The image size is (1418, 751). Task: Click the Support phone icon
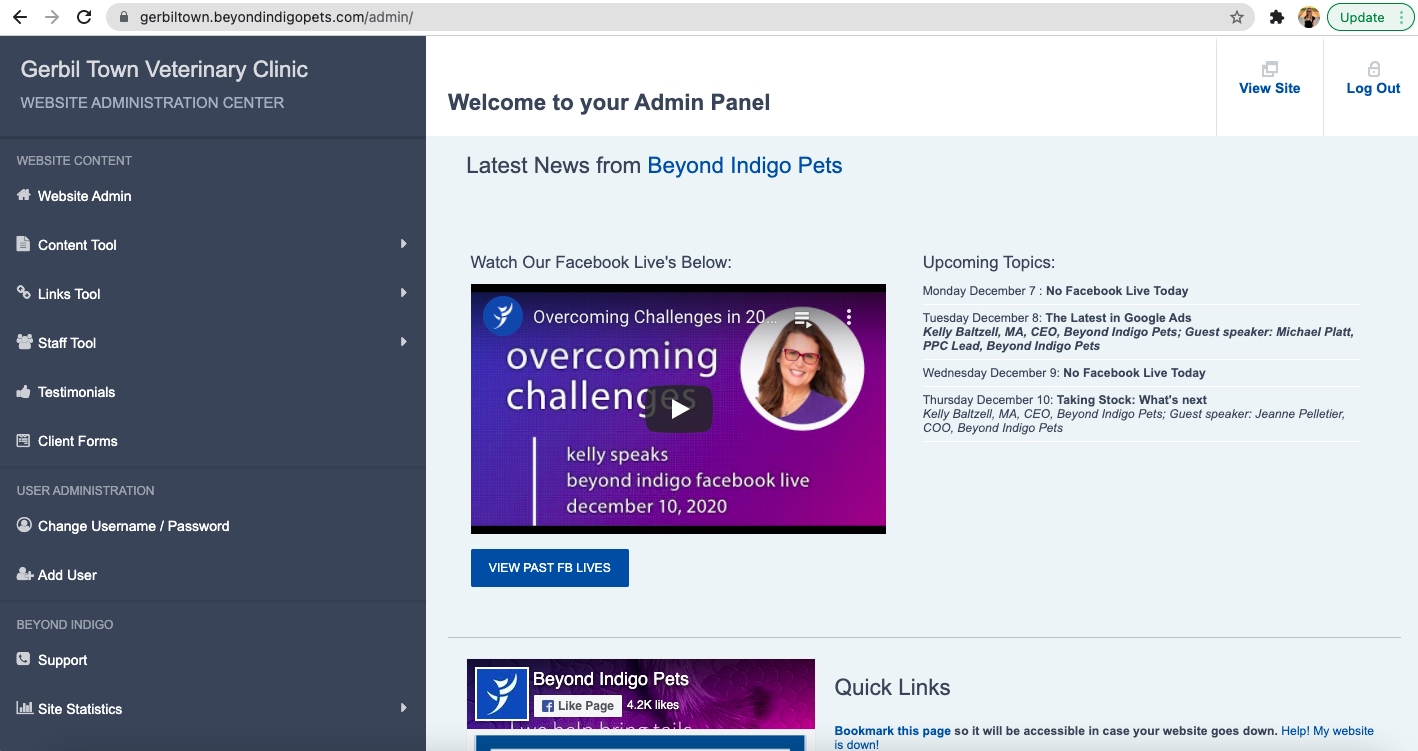tap(24, 659)
